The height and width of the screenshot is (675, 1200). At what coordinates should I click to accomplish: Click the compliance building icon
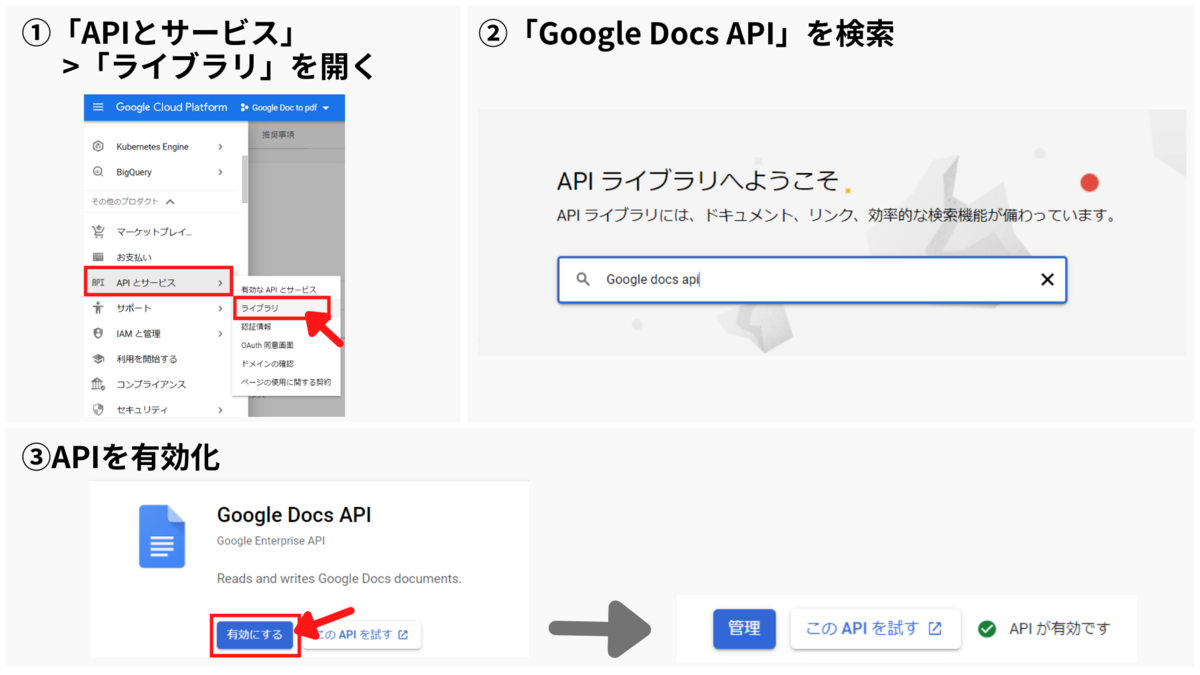click(x=98, y=384)
